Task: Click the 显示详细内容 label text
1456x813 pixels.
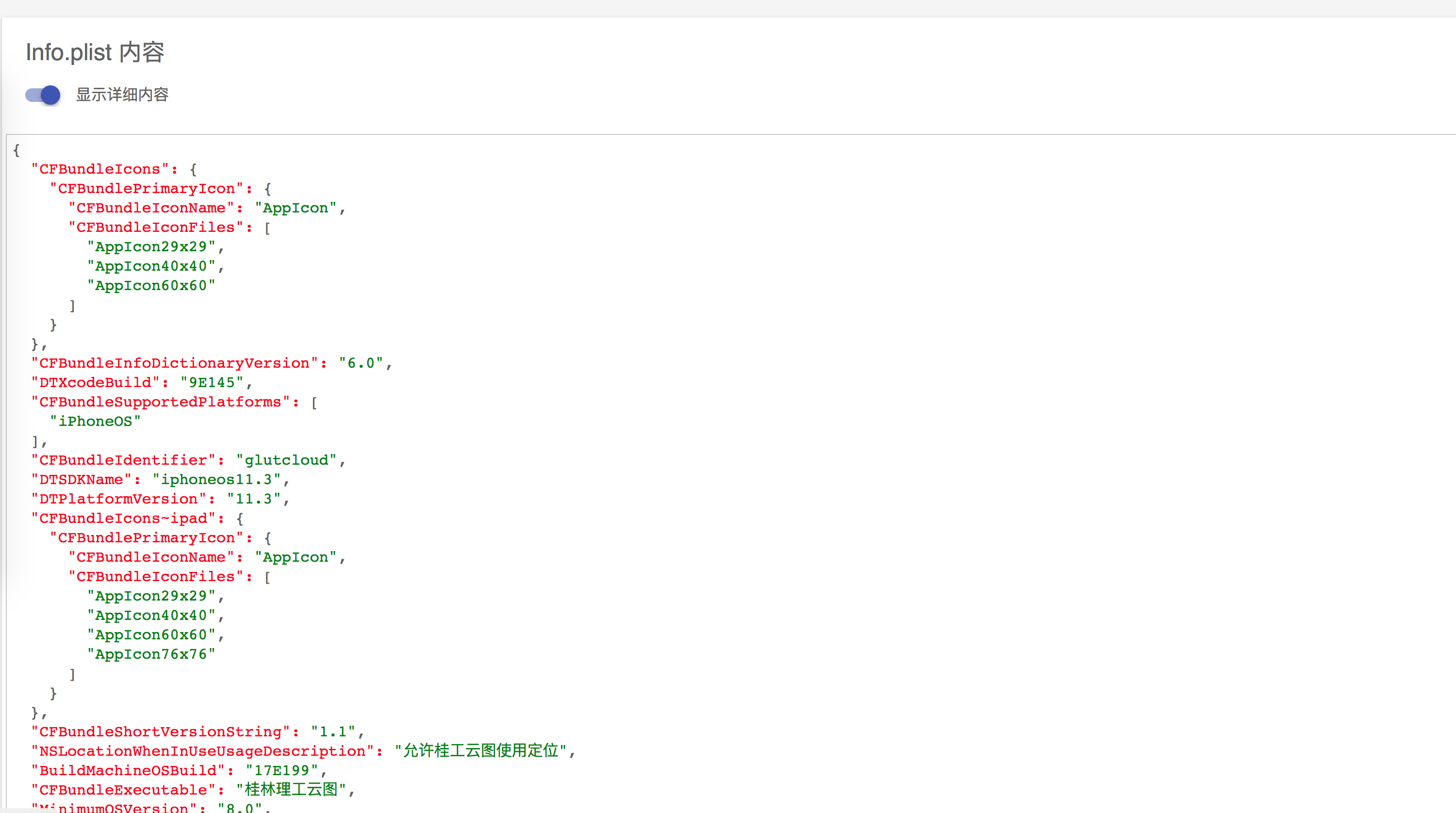Action: click(x=122, y=95)
